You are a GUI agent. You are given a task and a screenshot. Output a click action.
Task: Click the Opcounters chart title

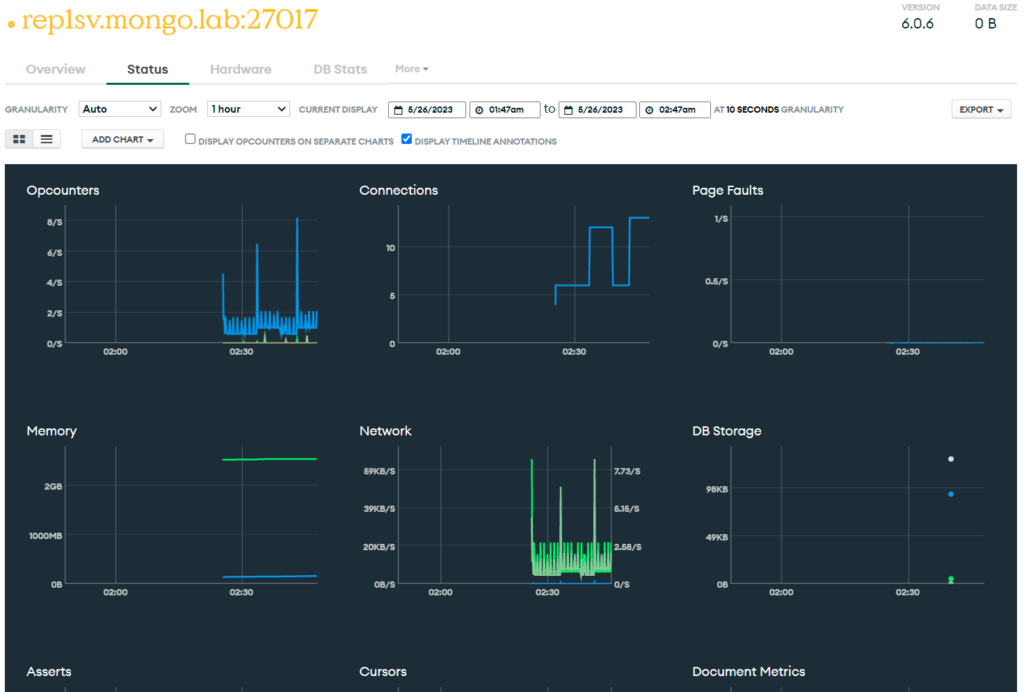63,190
